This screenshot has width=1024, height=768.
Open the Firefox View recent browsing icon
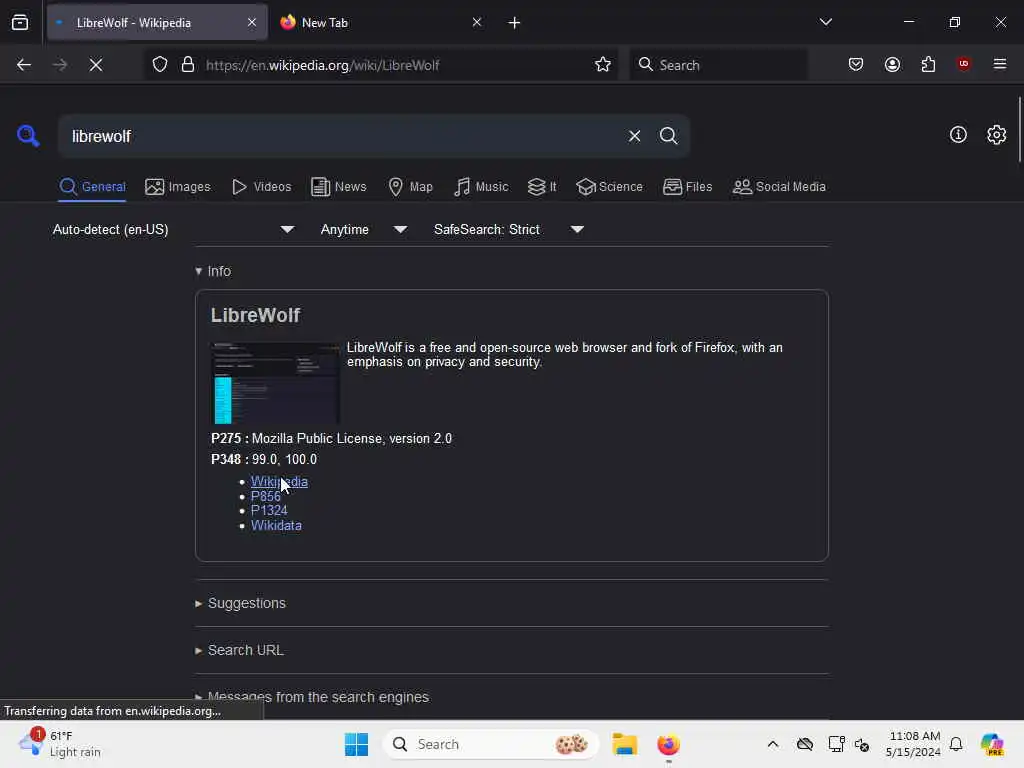(20, 23)
